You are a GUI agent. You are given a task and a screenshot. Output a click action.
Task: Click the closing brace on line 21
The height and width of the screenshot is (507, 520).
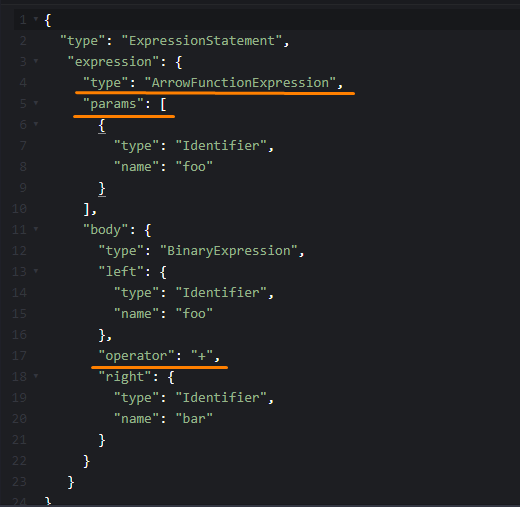pos(102,441)
